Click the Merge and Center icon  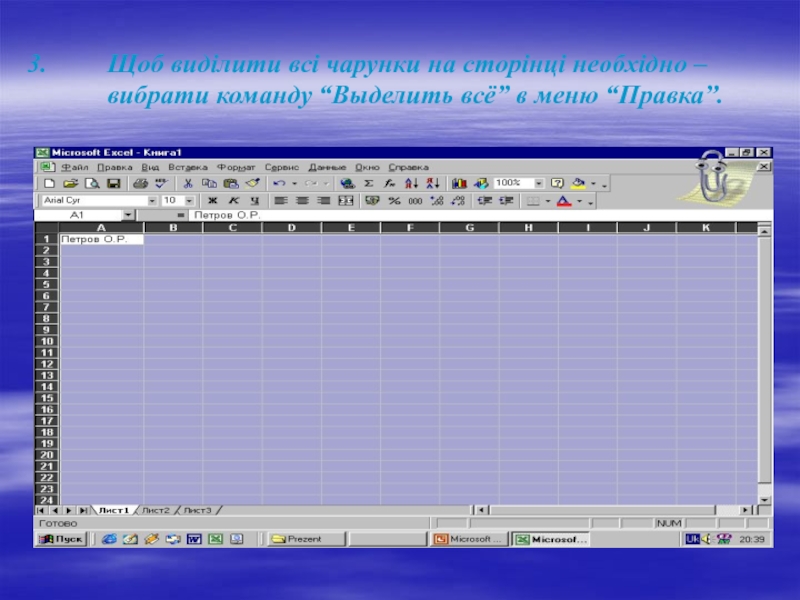pos(346,201)
